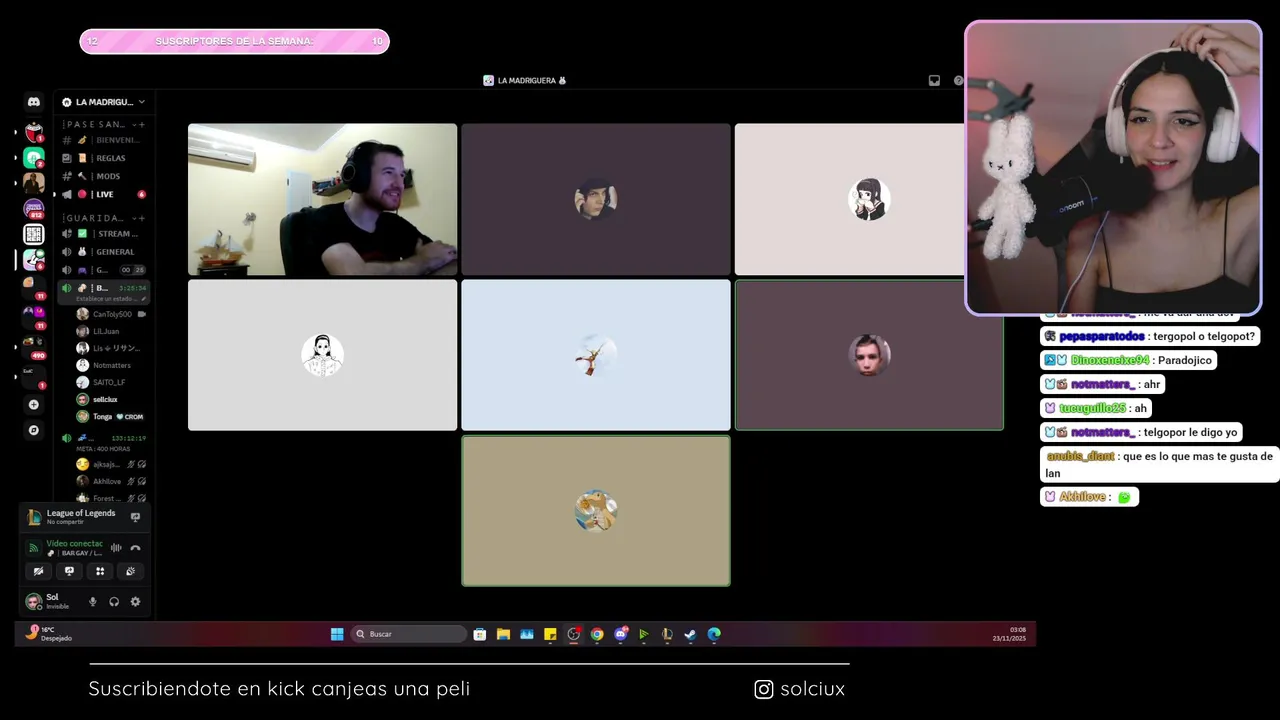
Task: Open the inbox icon in top bar
Action: click(934, 81)
